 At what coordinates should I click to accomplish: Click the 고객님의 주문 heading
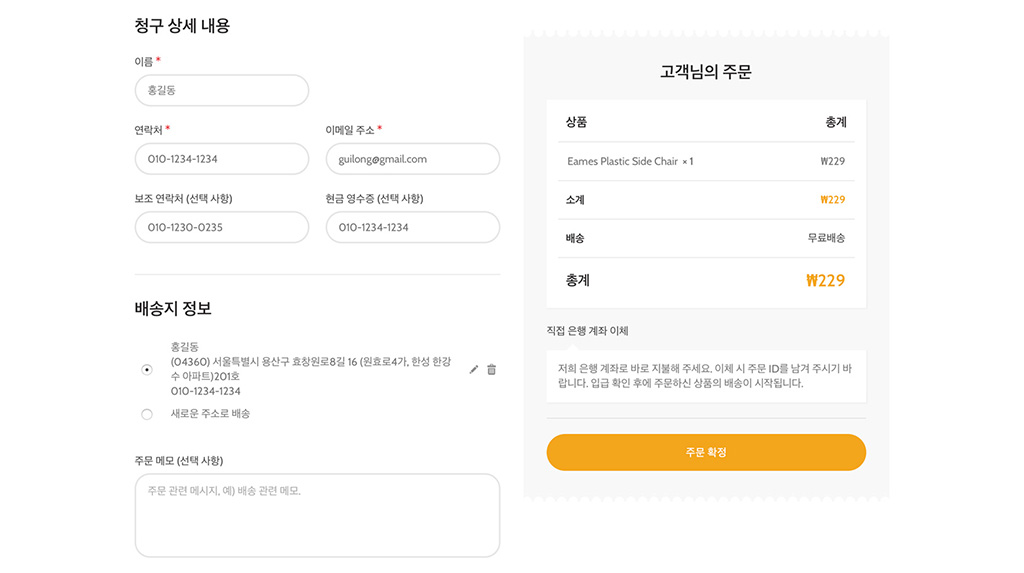point(705,72)
